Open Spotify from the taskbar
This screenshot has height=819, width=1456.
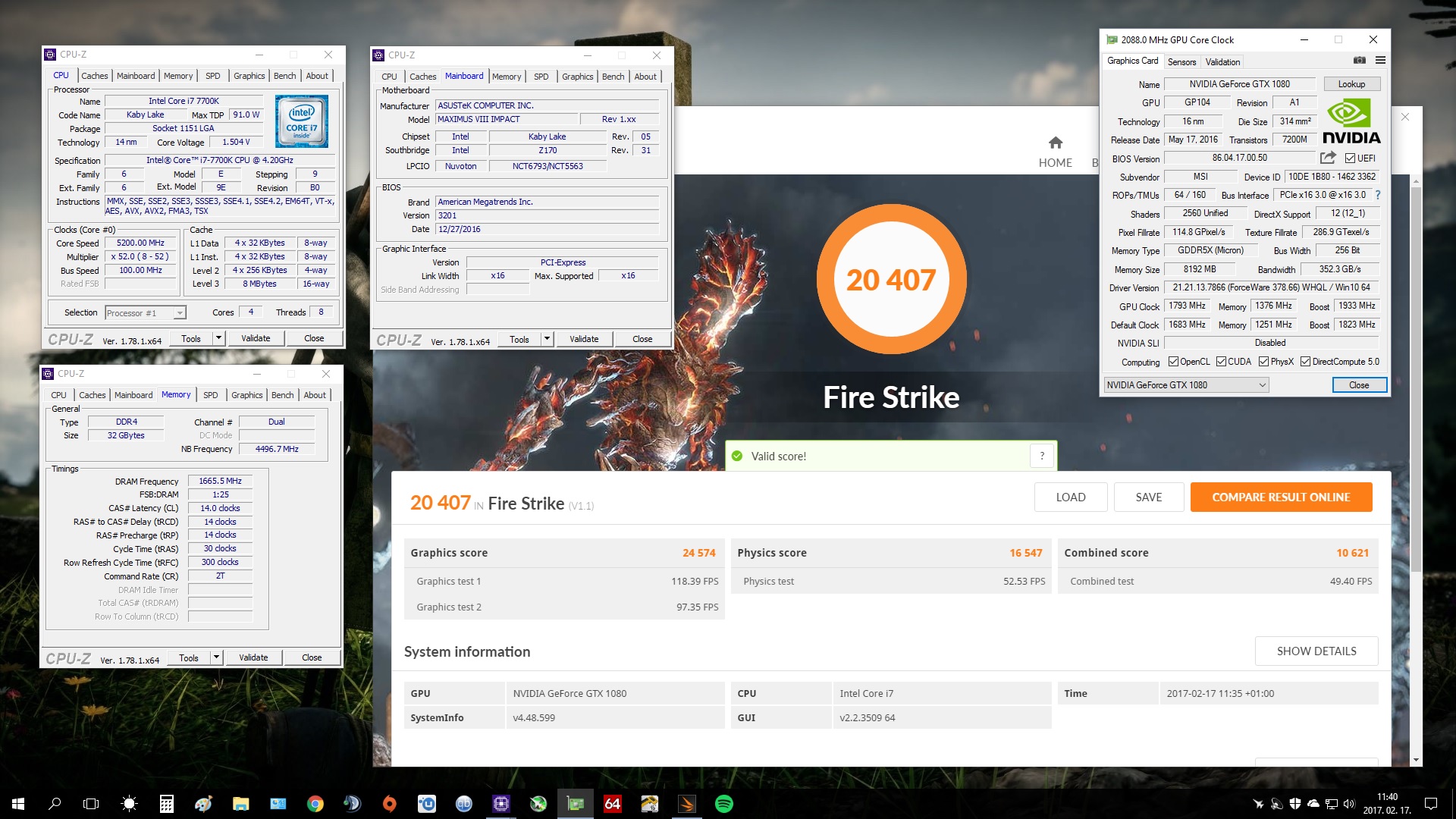723,804
